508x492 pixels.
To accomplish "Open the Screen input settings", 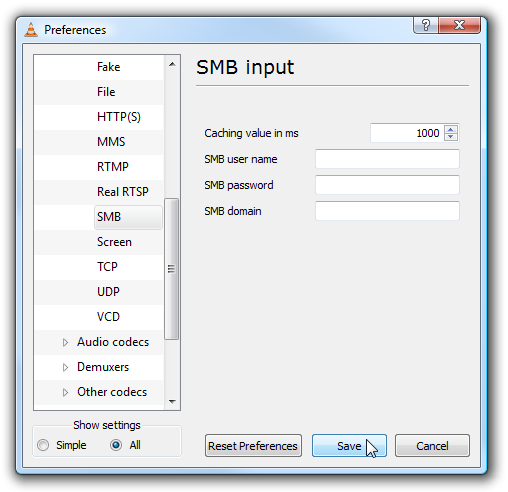I will tap(114, 242).
